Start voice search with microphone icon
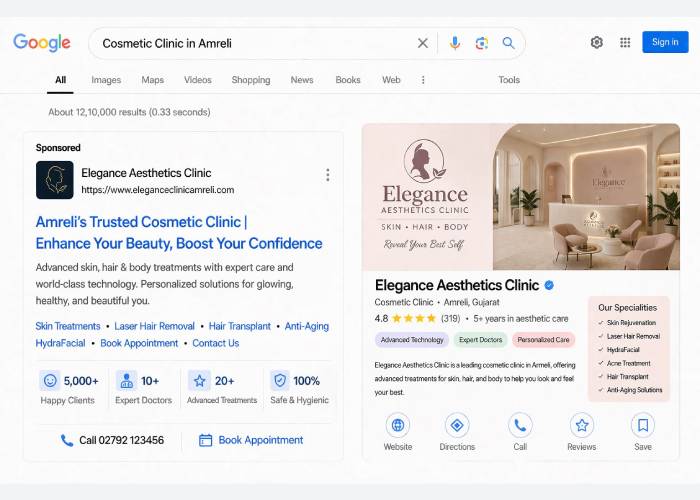The image size is (700, 500). pyautogui.click(x=455, y=43)
